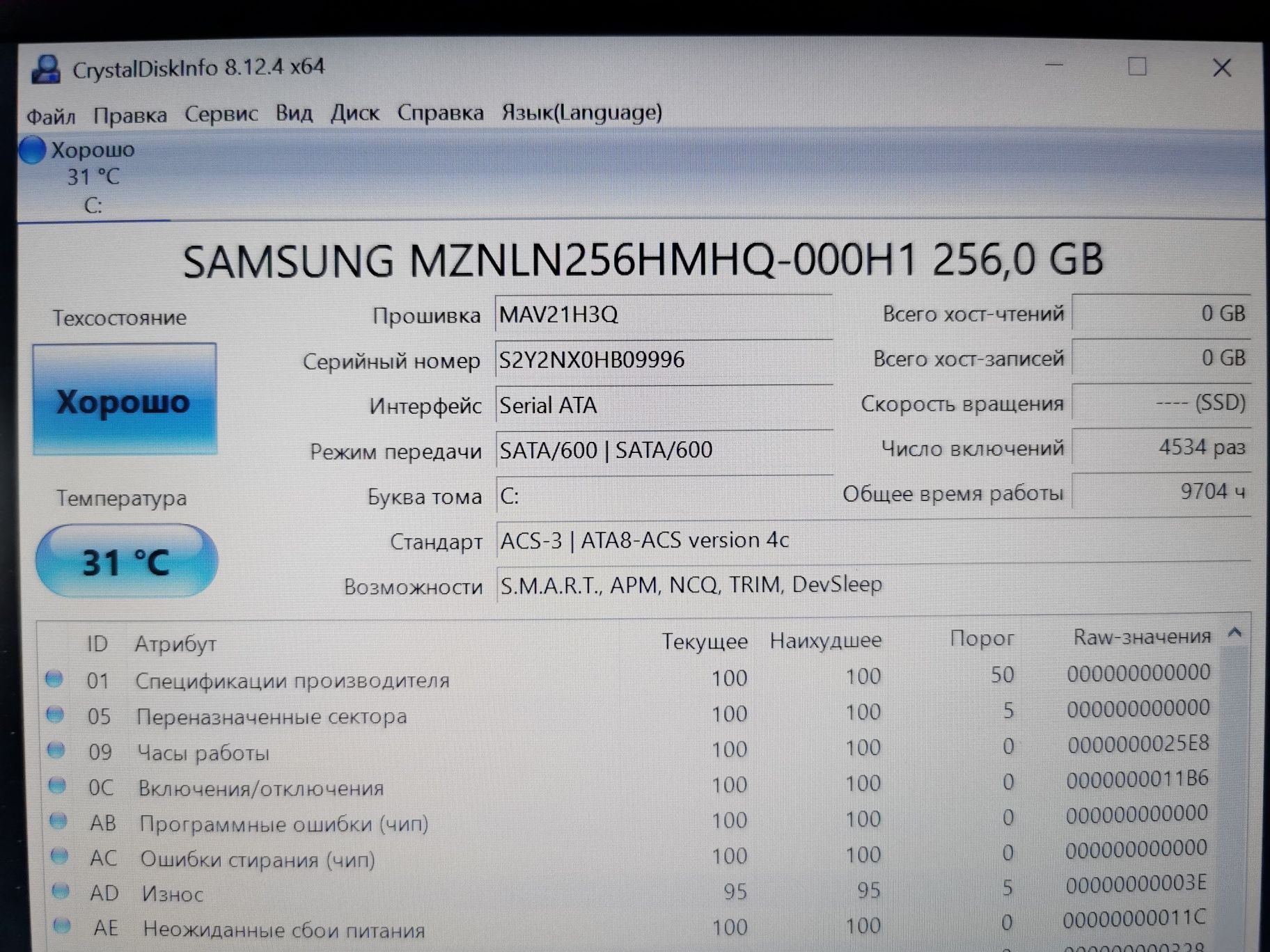The image size is (1270, 952).
Task: Click the status dot of attribute AC
Action: [x=61, y=855]
